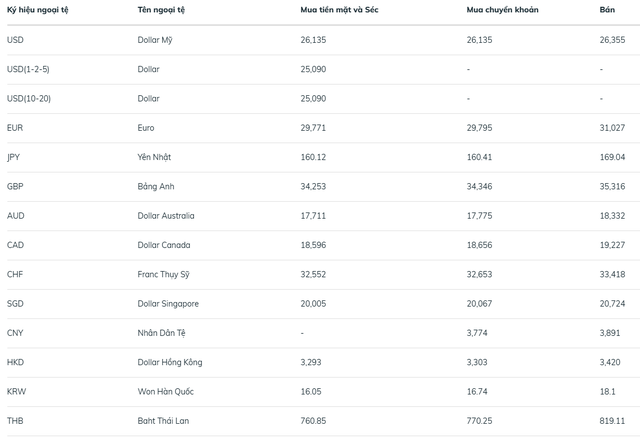Image resolution: width=640 pixels, height=439 pixels.
Task: Click the "Dollar Canada" currency name
Action: [165, 245]
